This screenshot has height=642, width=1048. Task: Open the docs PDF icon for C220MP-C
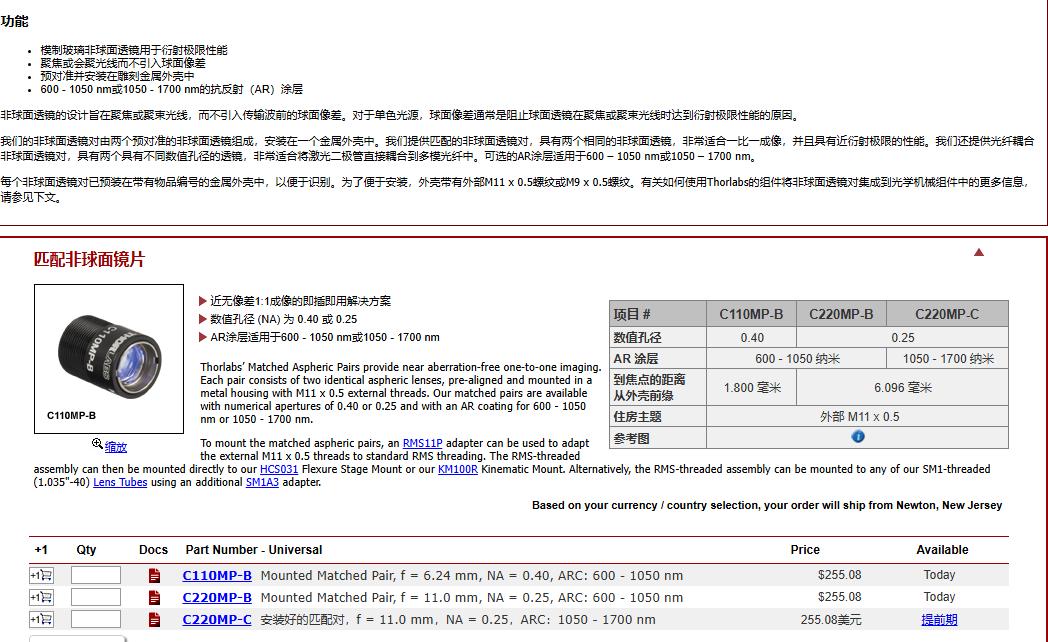coord(154,619)
